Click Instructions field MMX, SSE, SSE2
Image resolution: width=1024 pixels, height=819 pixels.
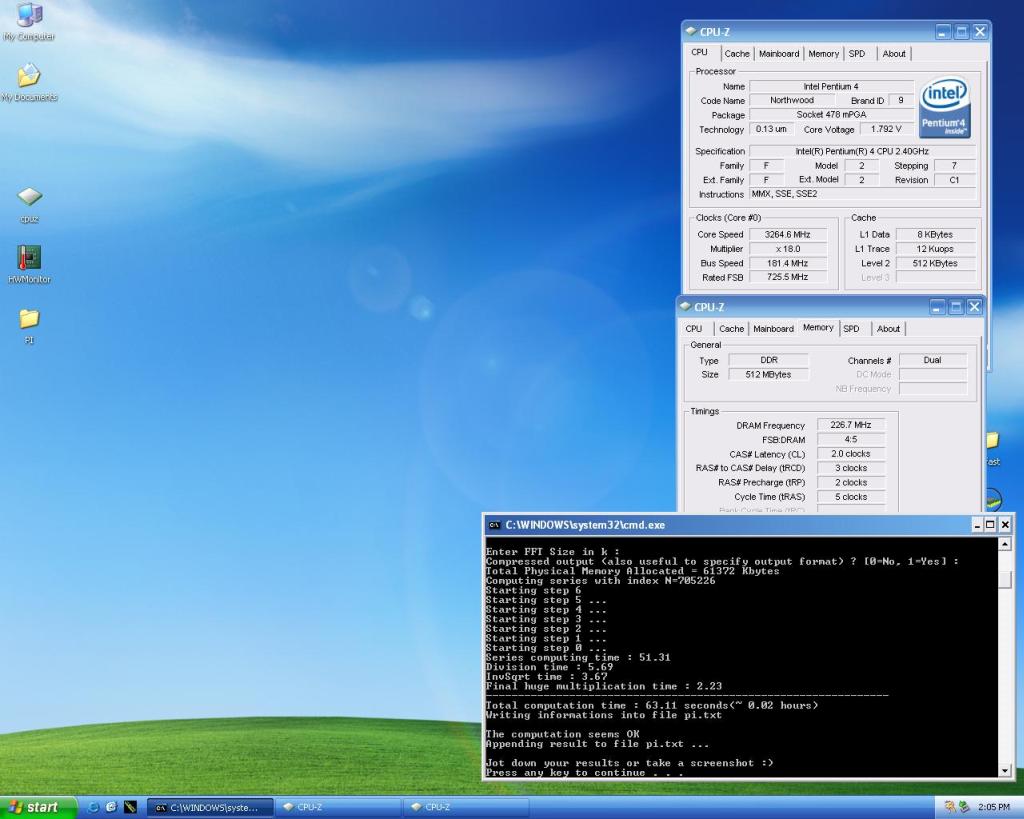point(862,194)
